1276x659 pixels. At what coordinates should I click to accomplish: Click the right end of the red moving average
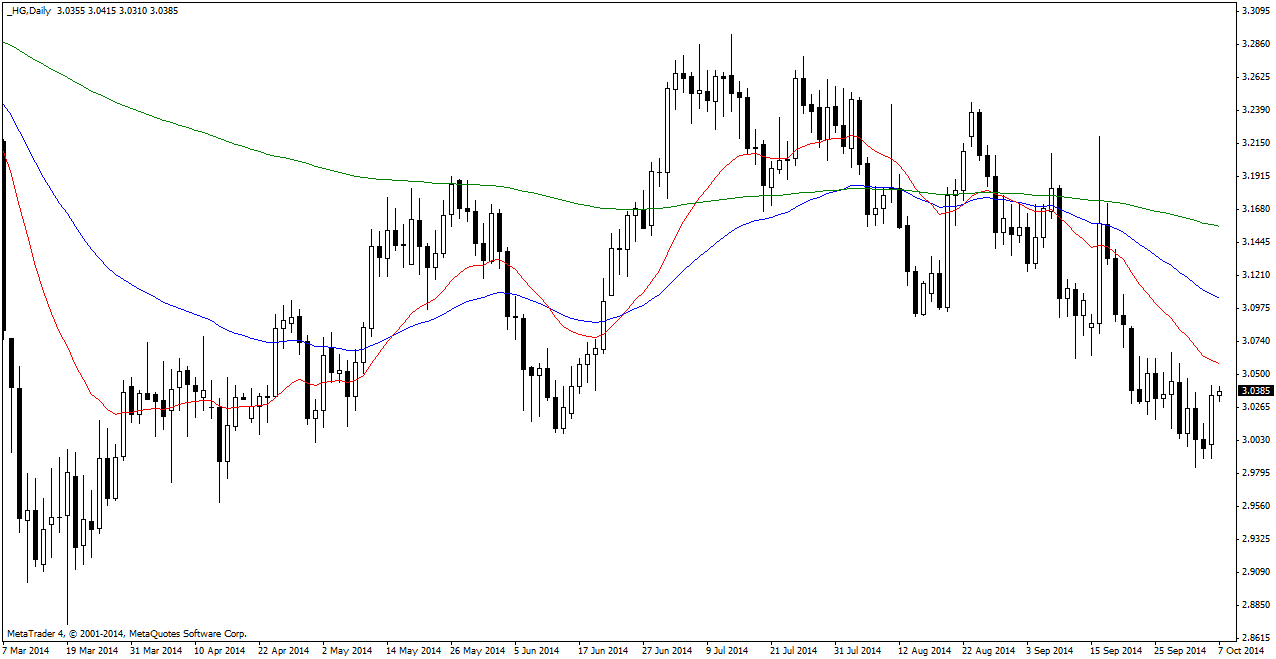1217,363
